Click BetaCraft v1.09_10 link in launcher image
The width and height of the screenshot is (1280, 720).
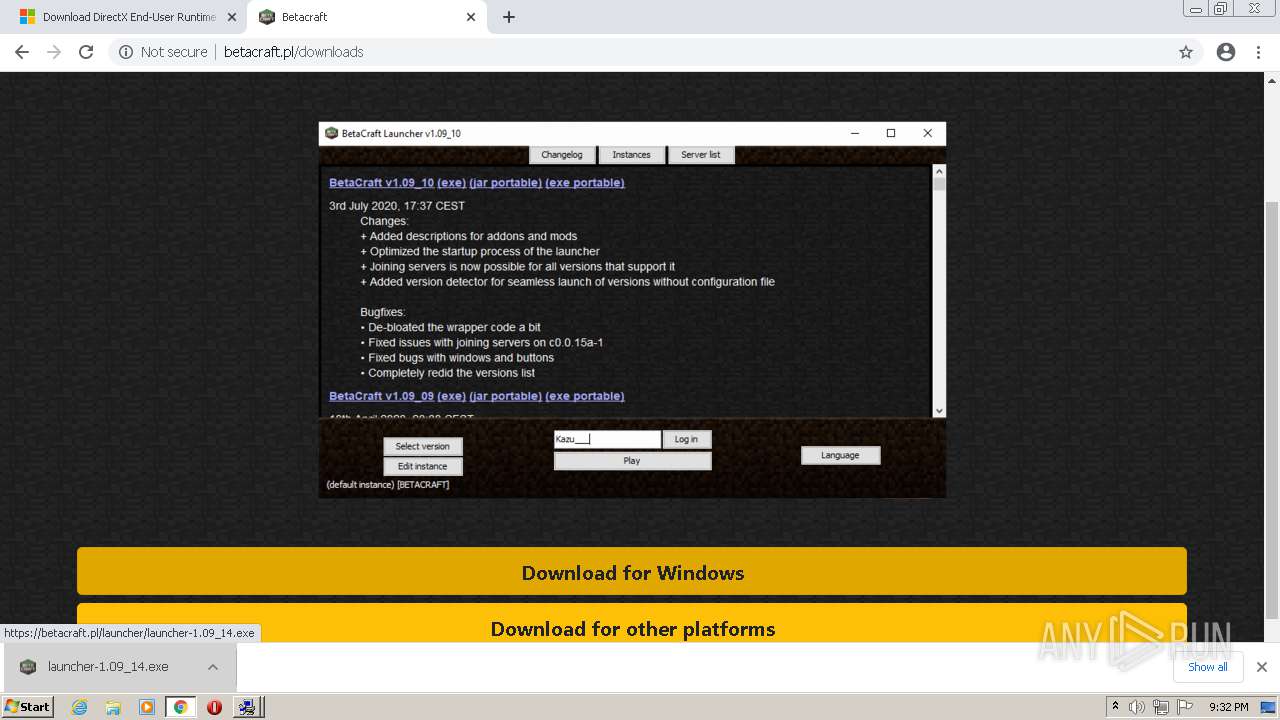(x=381, y=183)
